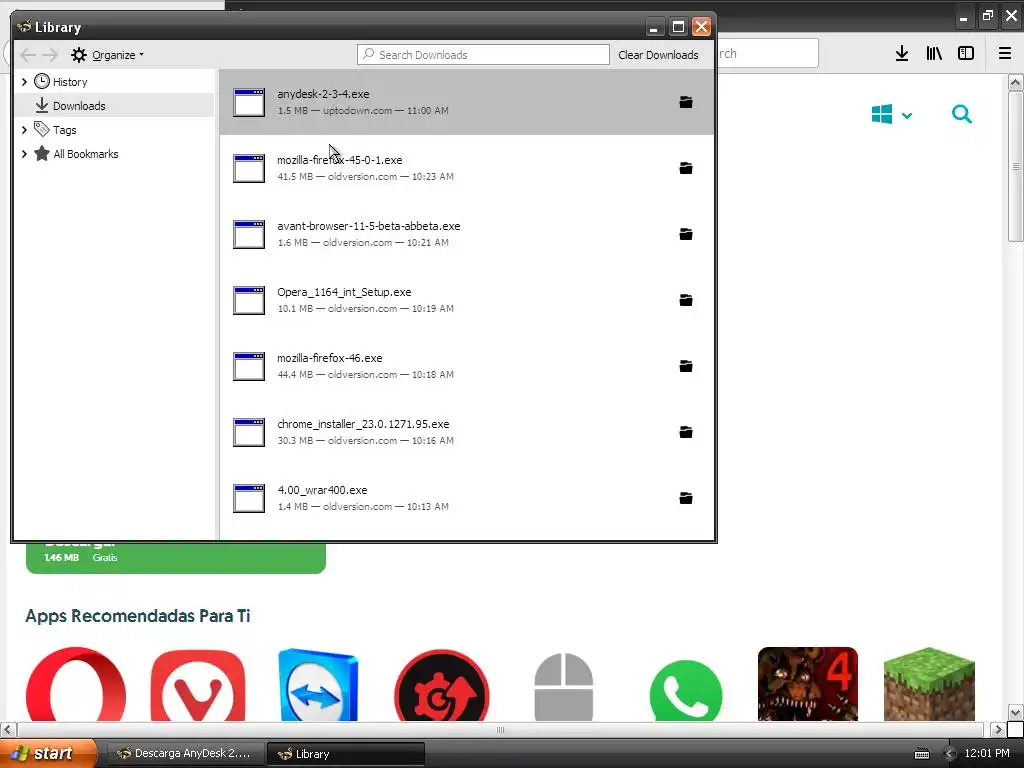Focus the Search Downloads field

tap(483, 55)
